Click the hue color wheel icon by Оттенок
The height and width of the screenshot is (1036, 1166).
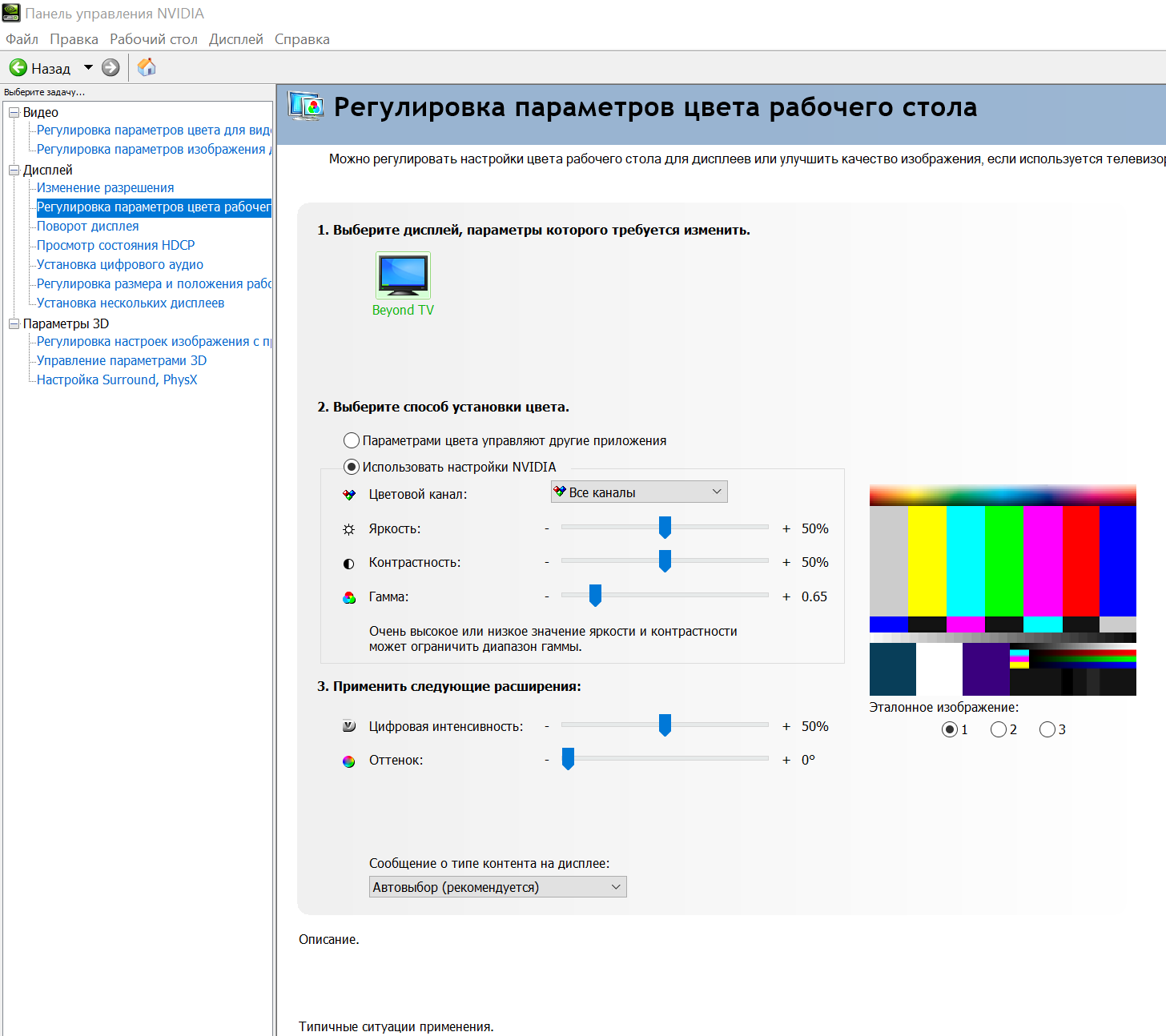348,761
